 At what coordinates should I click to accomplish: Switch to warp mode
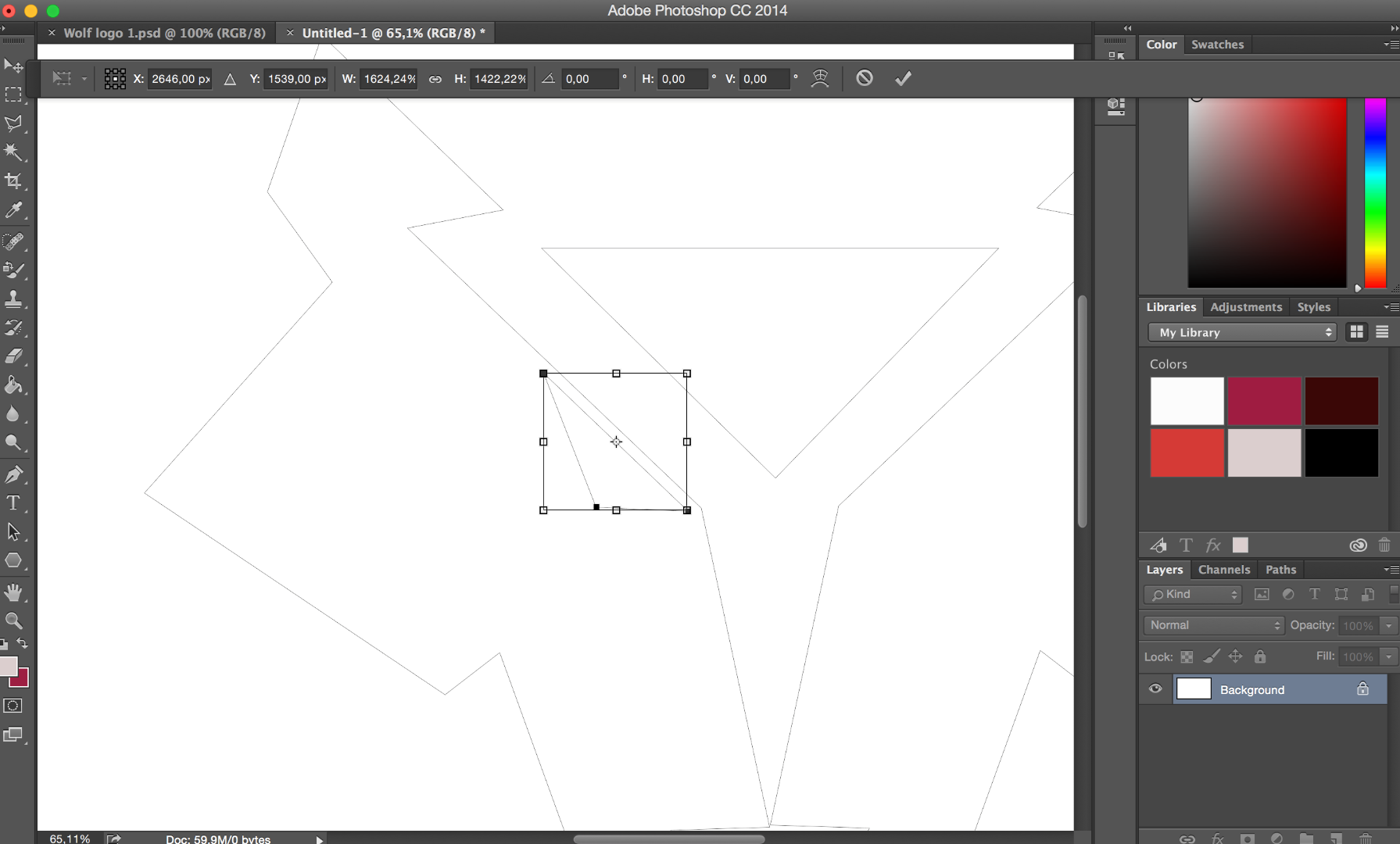tap(820, 78)
